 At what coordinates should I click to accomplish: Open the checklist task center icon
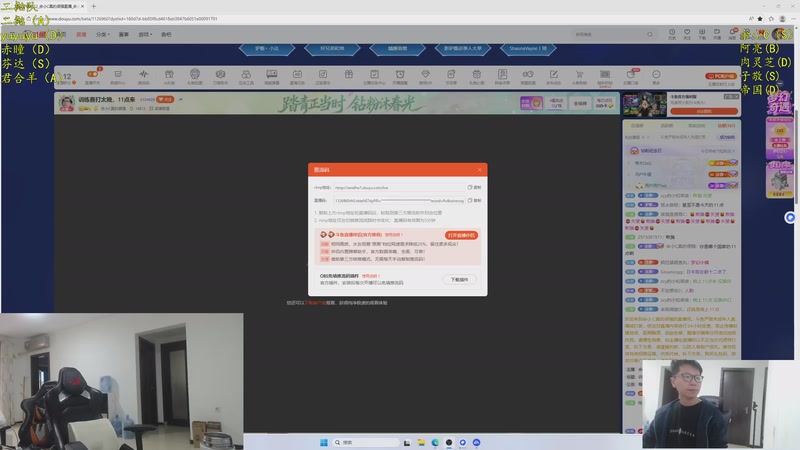(374, 74)
